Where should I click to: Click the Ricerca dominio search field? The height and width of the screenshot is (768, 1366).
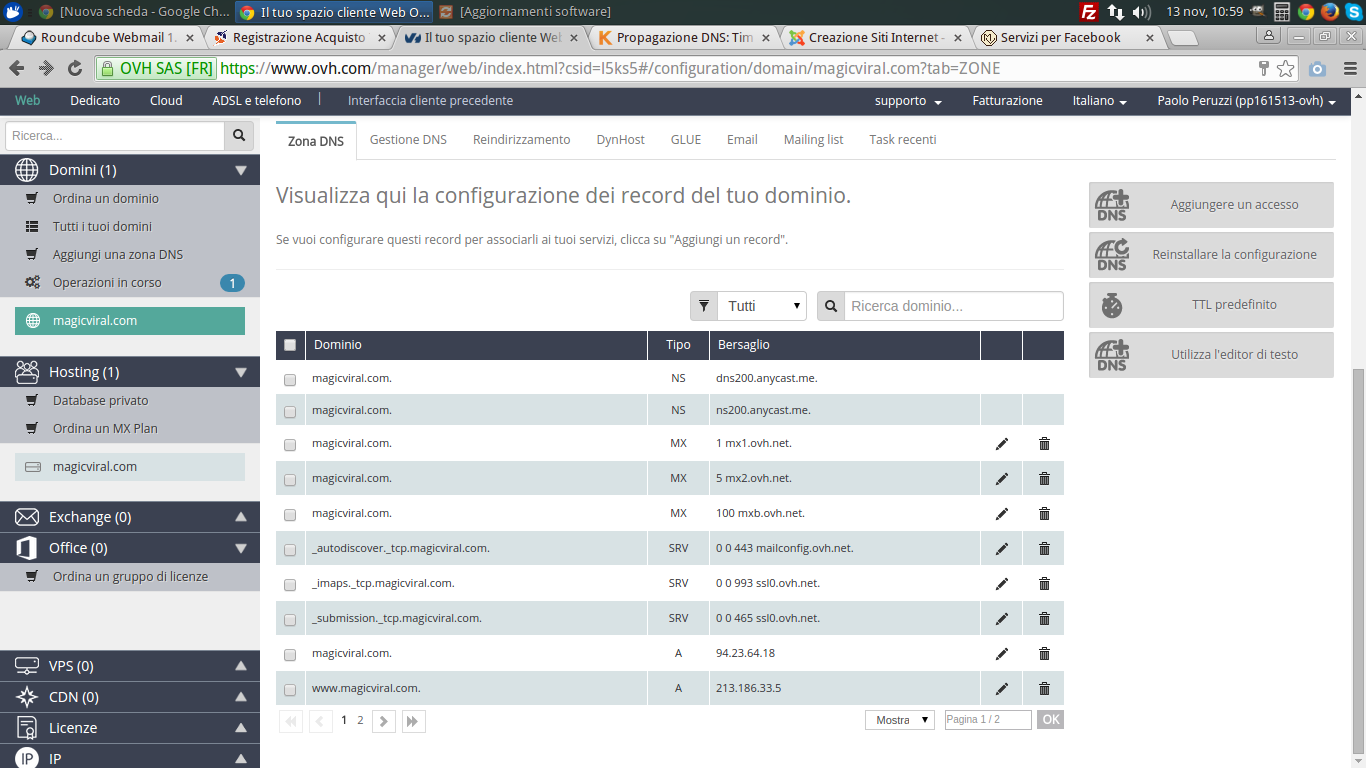(954, 306)
